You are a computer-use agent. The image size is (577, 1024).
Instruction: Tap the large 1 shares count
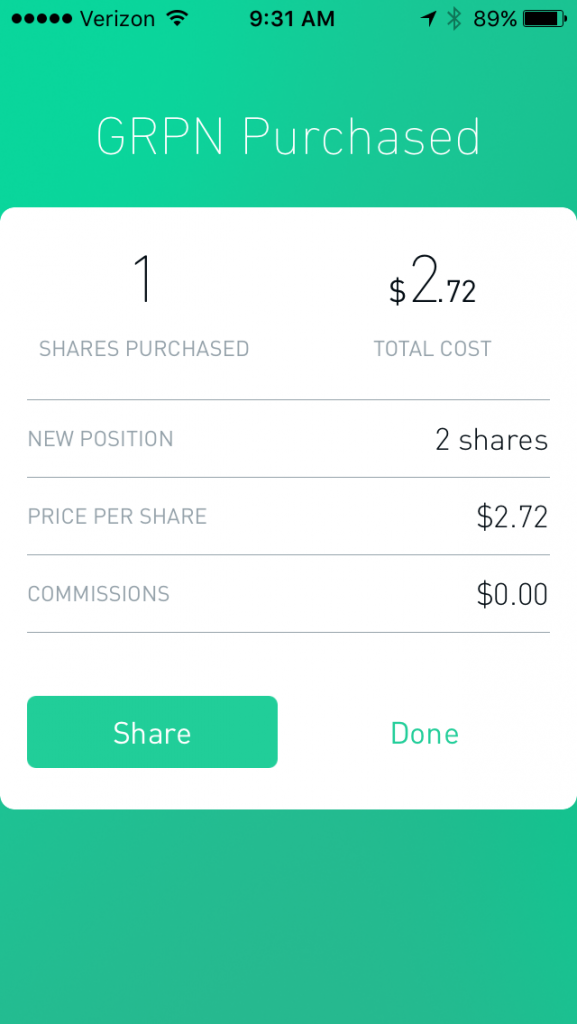[x=144, y=280]
